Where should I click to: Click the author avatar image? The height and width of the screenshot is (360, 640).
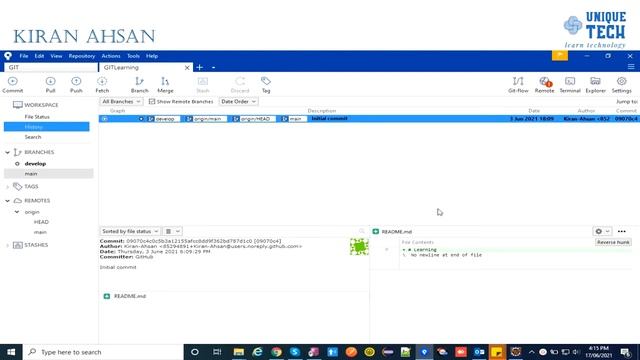click(x=359, y=247)
